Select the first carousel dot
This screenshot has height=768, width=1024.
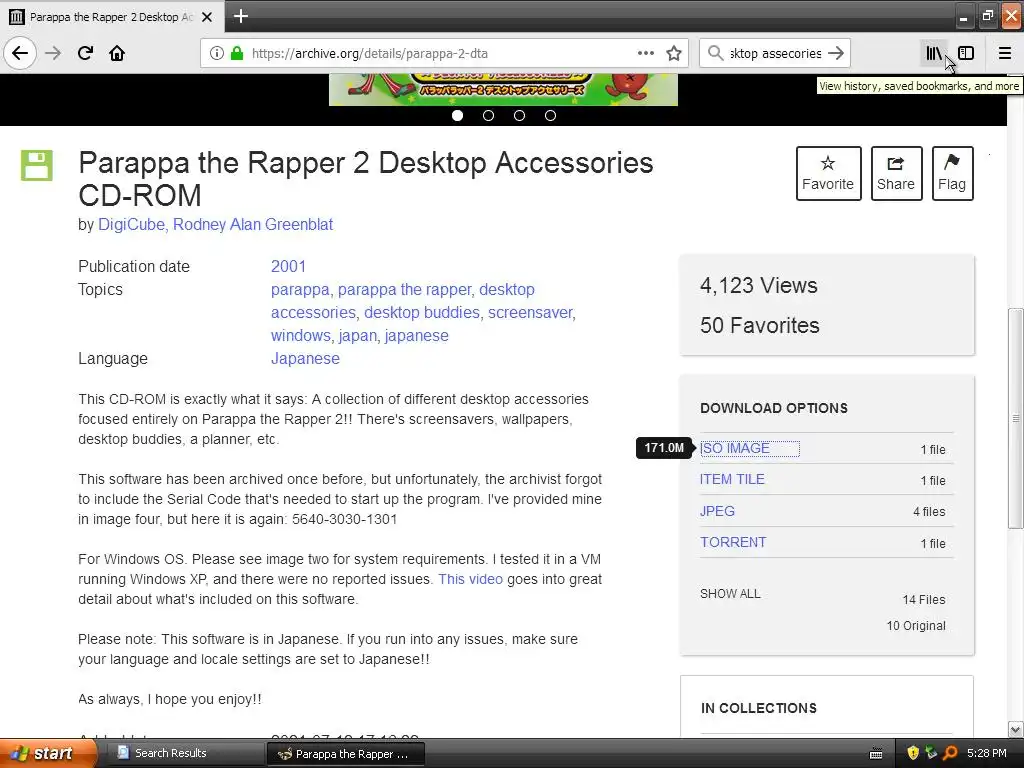tap(457, 116)
